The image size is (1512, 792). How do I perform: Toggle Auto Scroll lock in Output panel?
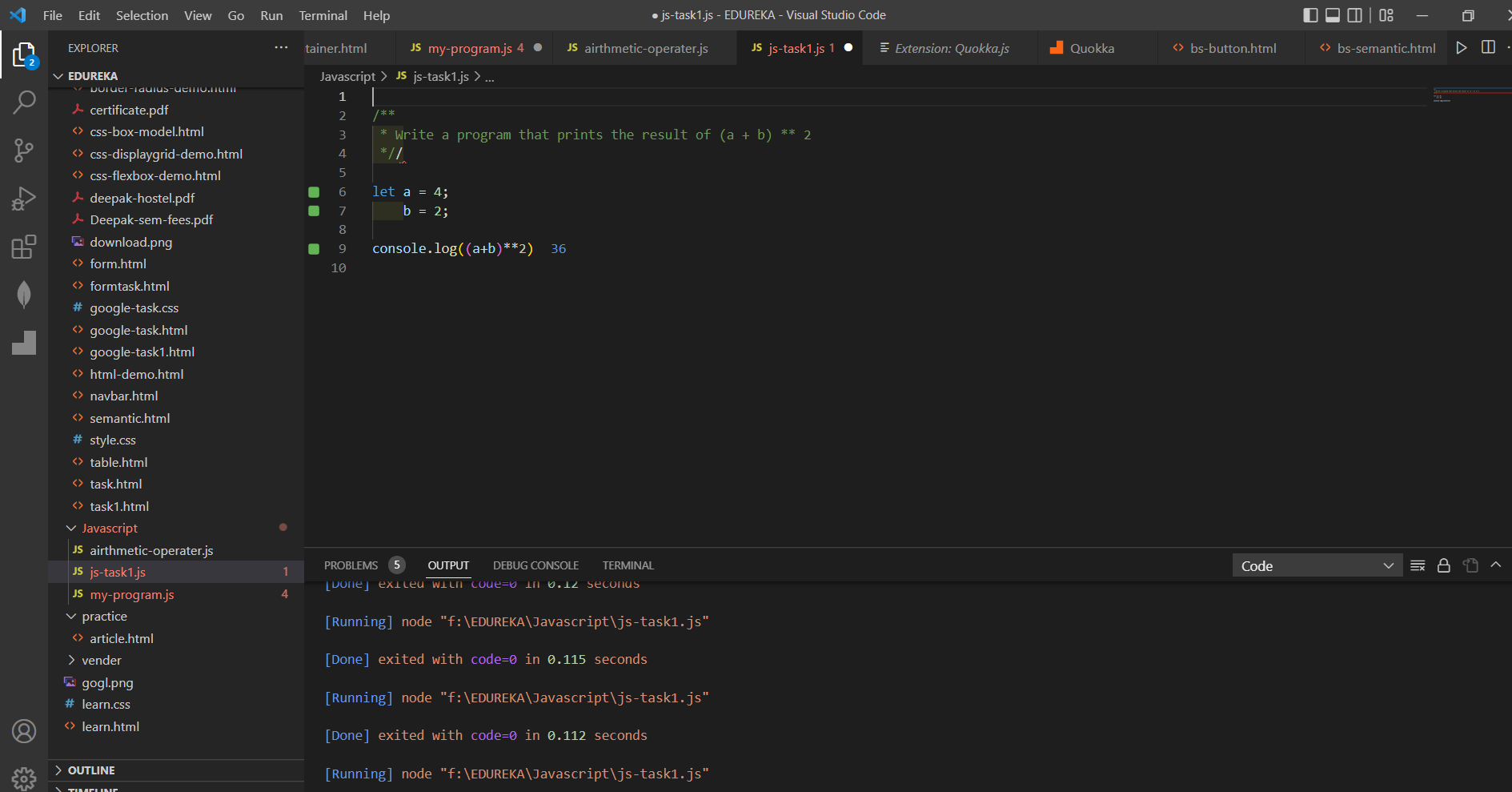(1443, 565)
